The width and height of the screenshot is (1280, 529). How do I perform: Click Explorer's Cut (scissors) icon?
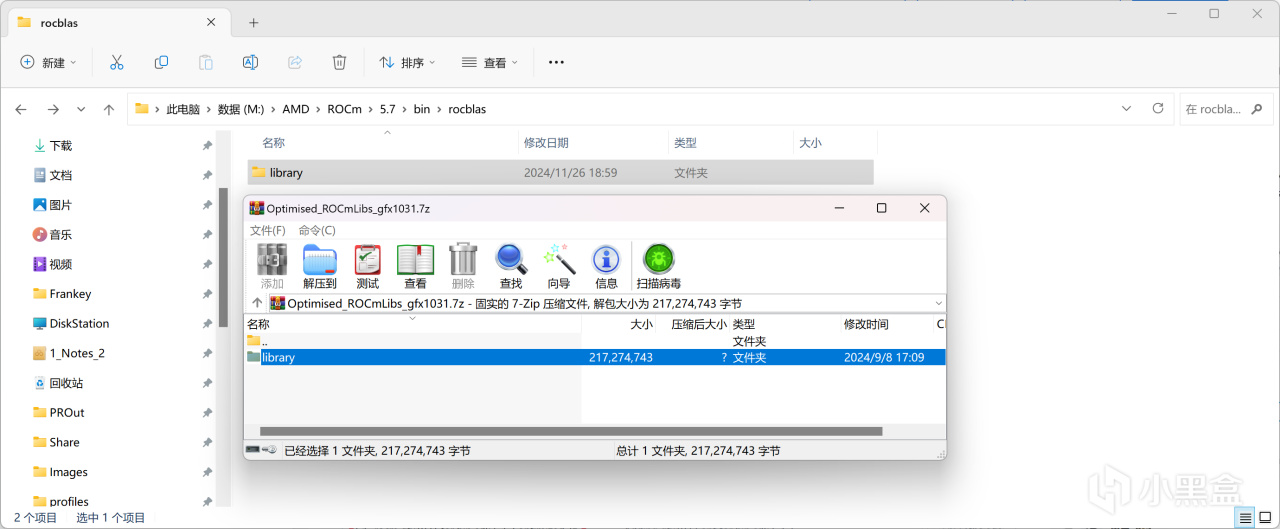tap(116, 62)
